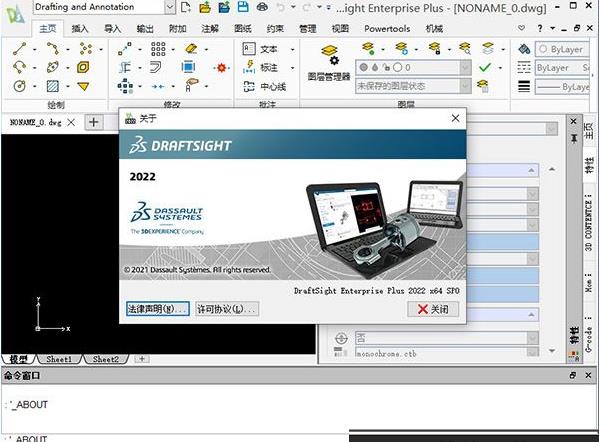Select the Ellipse draw tool
The width and height of the screenshot is (599, 442).
tap(53, 67)
